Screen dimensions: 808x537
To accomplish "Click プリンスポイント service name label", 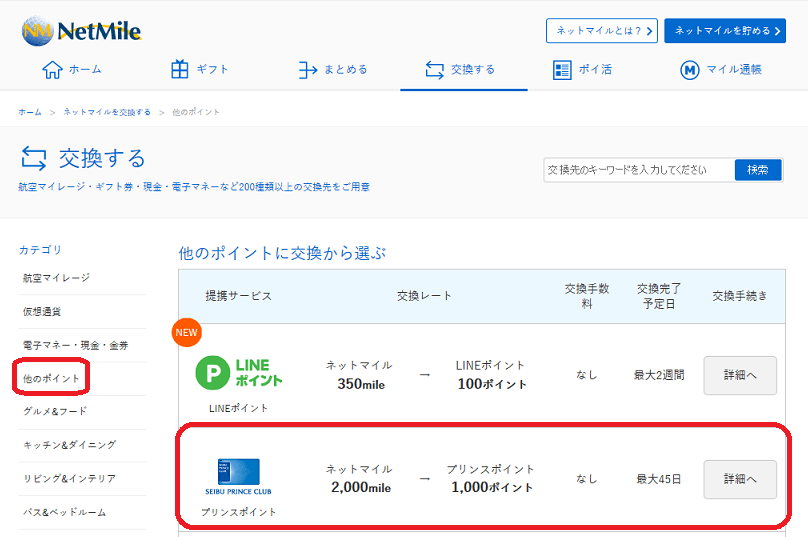I will click(239, 512).
